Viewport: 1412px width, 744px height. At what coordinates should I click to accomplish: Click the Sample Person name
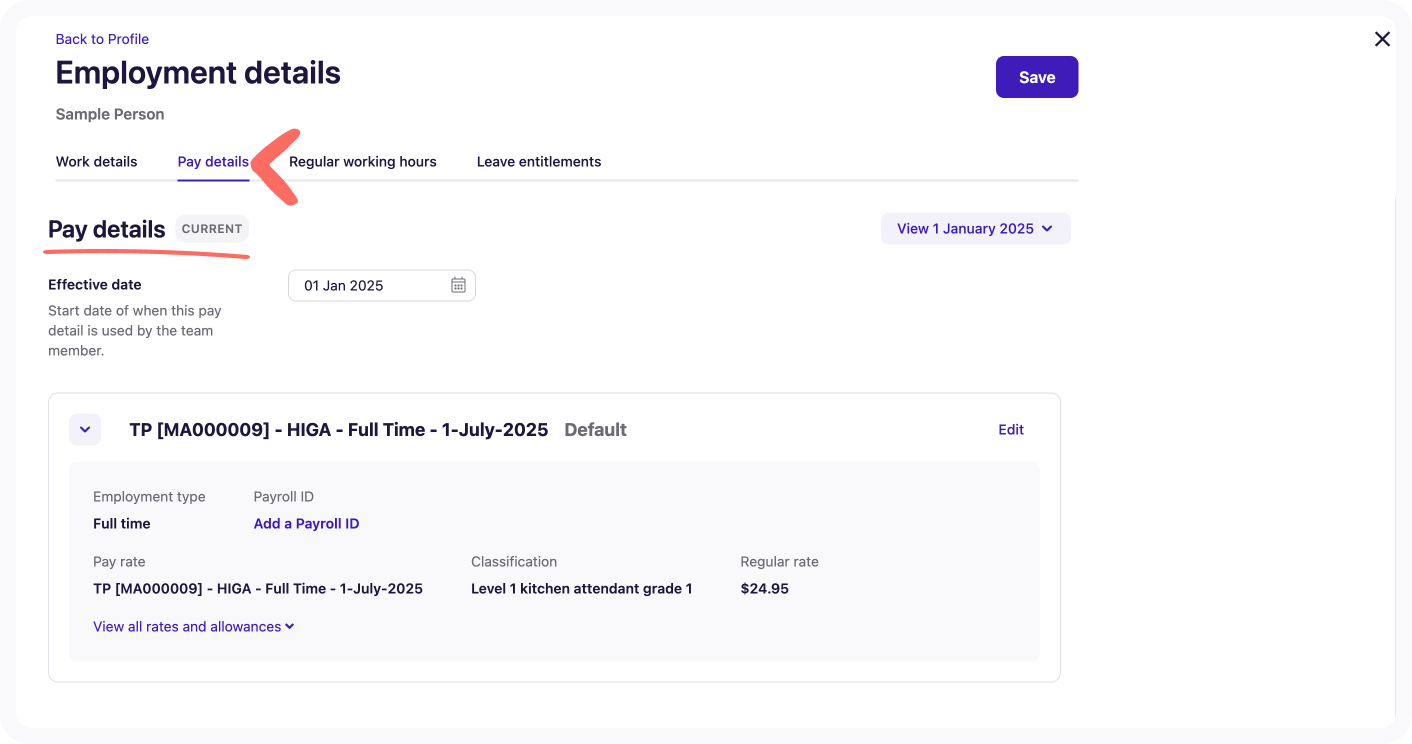110,114
